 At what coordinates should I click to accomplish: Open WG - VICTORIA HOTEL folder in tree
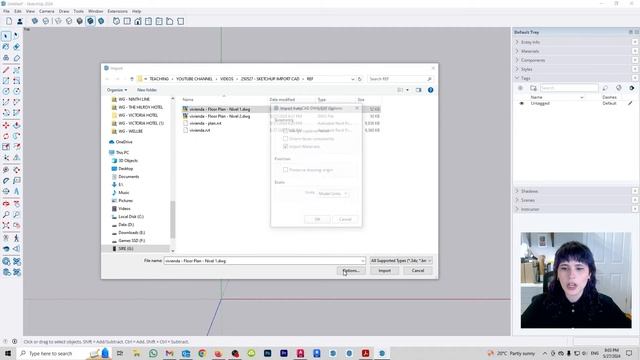pos(138,115)
